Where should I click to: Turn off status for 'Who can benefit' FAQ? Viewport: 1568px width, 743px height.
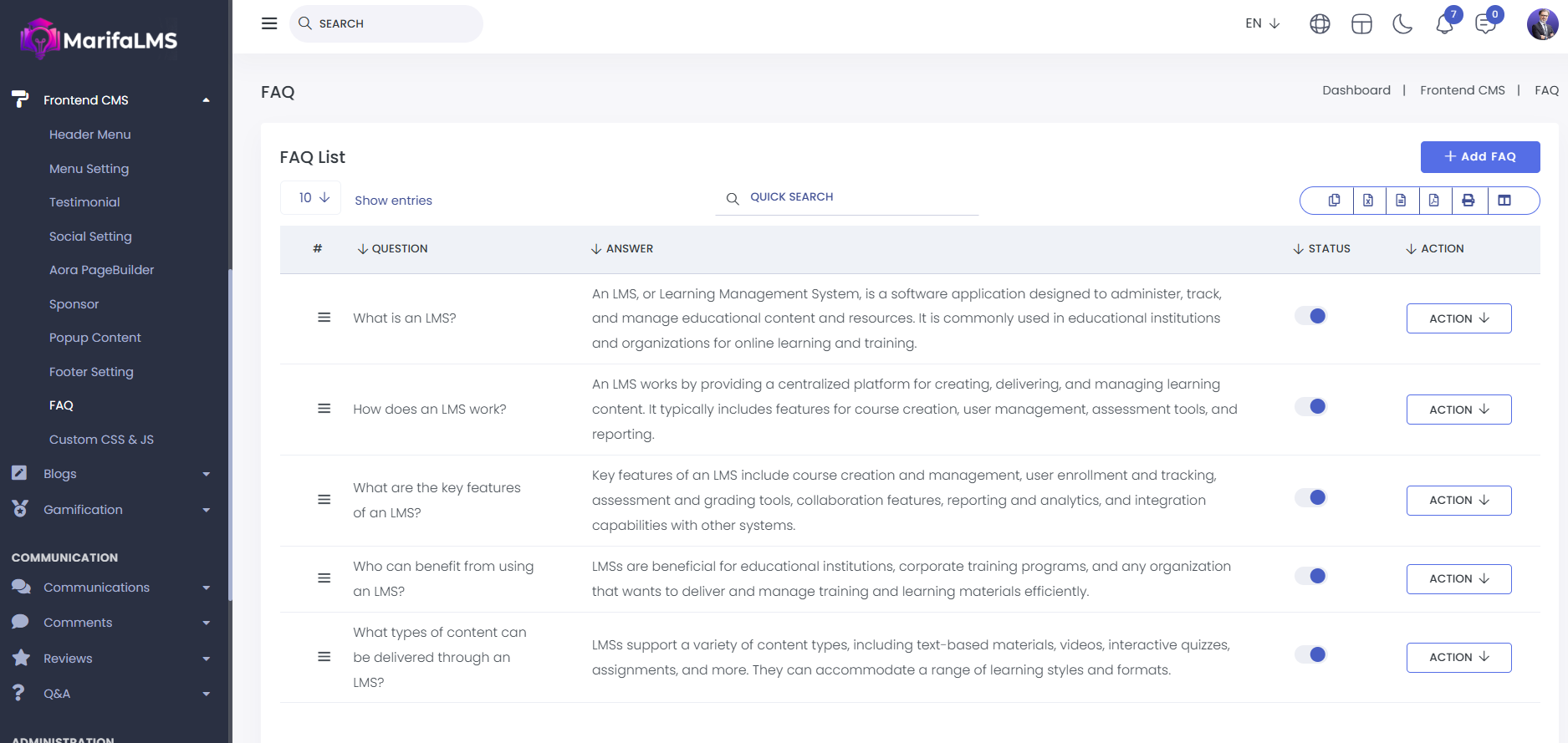pyautogui.click(x=1310, y=576)
